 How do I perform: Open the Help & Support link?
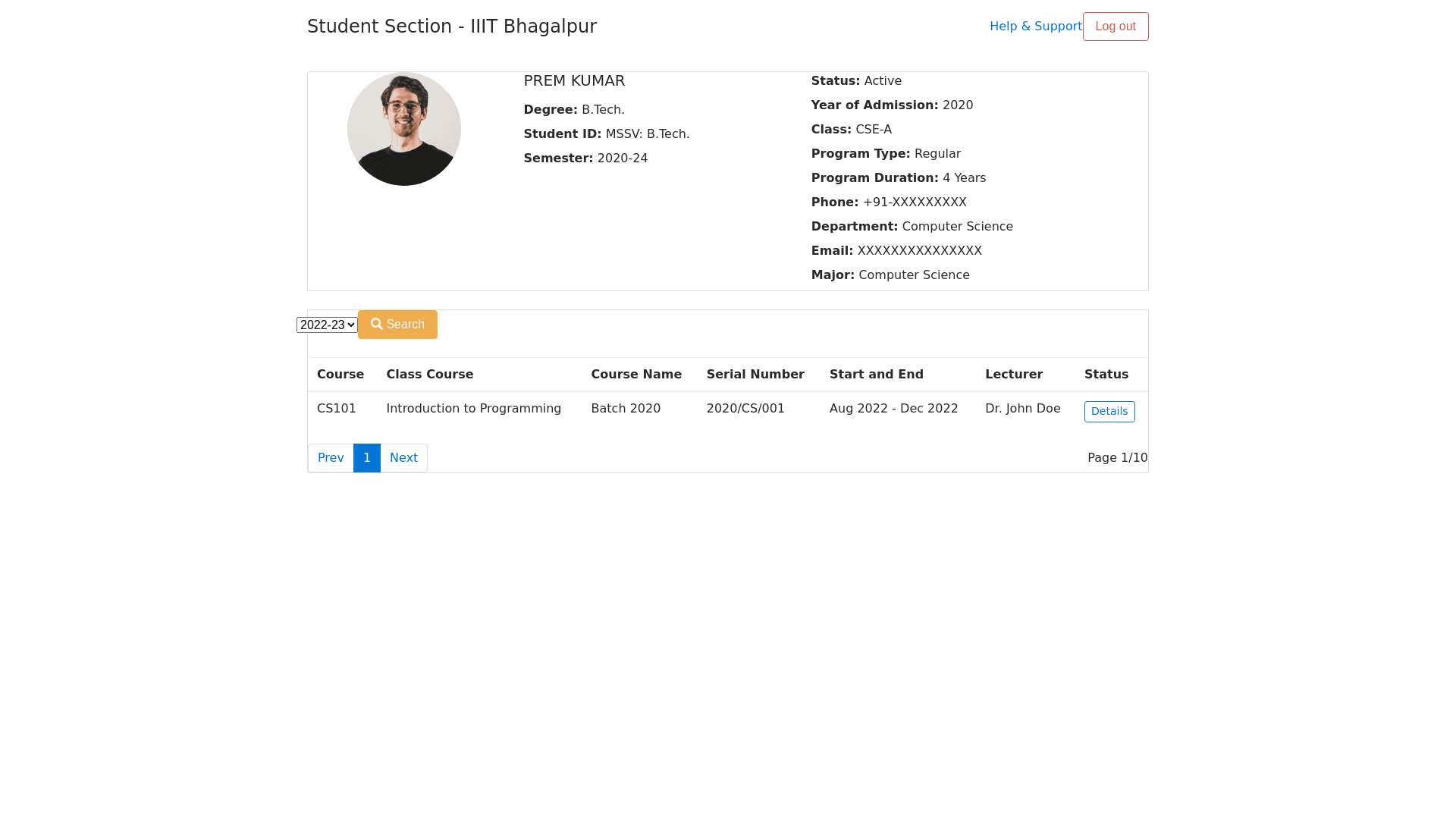tap(1035, 27)
